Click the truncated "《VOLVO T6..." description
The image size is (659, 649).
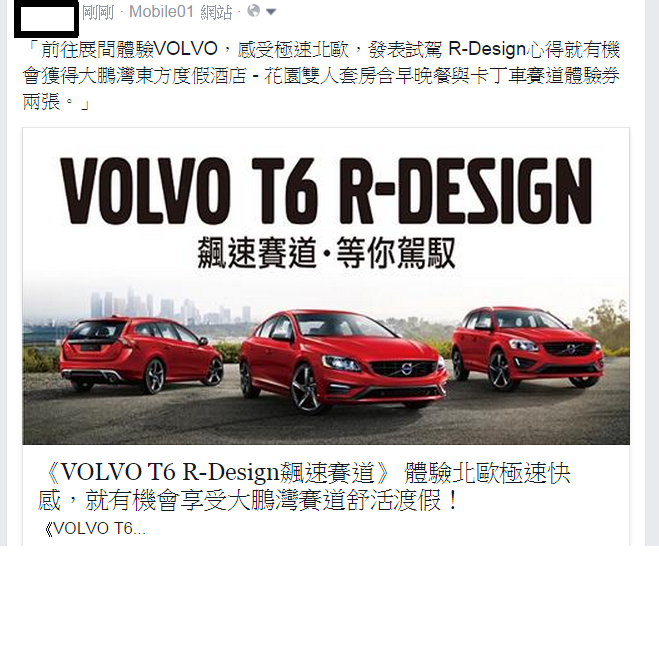pyautogui.click(x=95, y=529)
